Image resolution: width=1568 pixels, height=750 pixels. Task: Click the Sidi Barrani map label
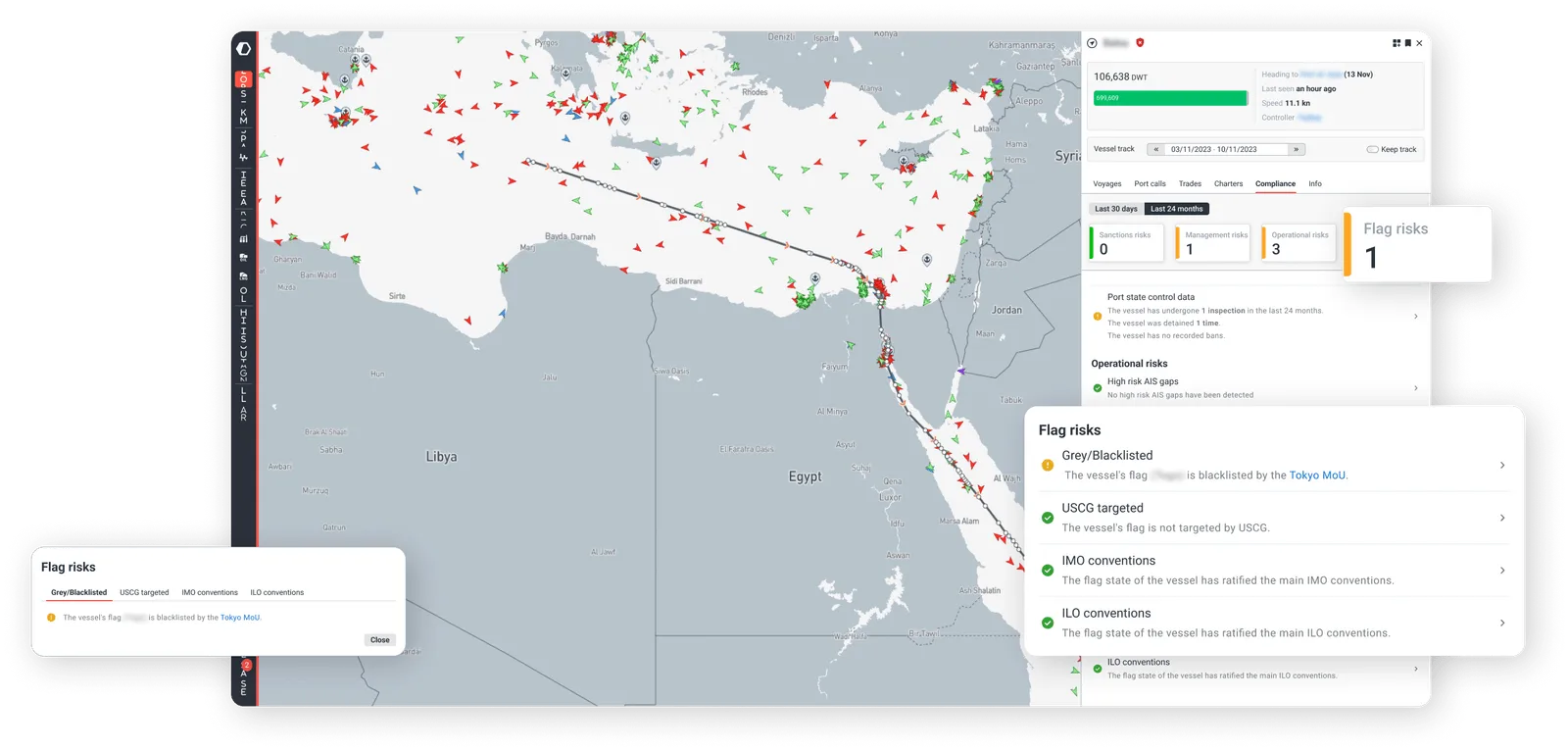click(x=684, y=281)
